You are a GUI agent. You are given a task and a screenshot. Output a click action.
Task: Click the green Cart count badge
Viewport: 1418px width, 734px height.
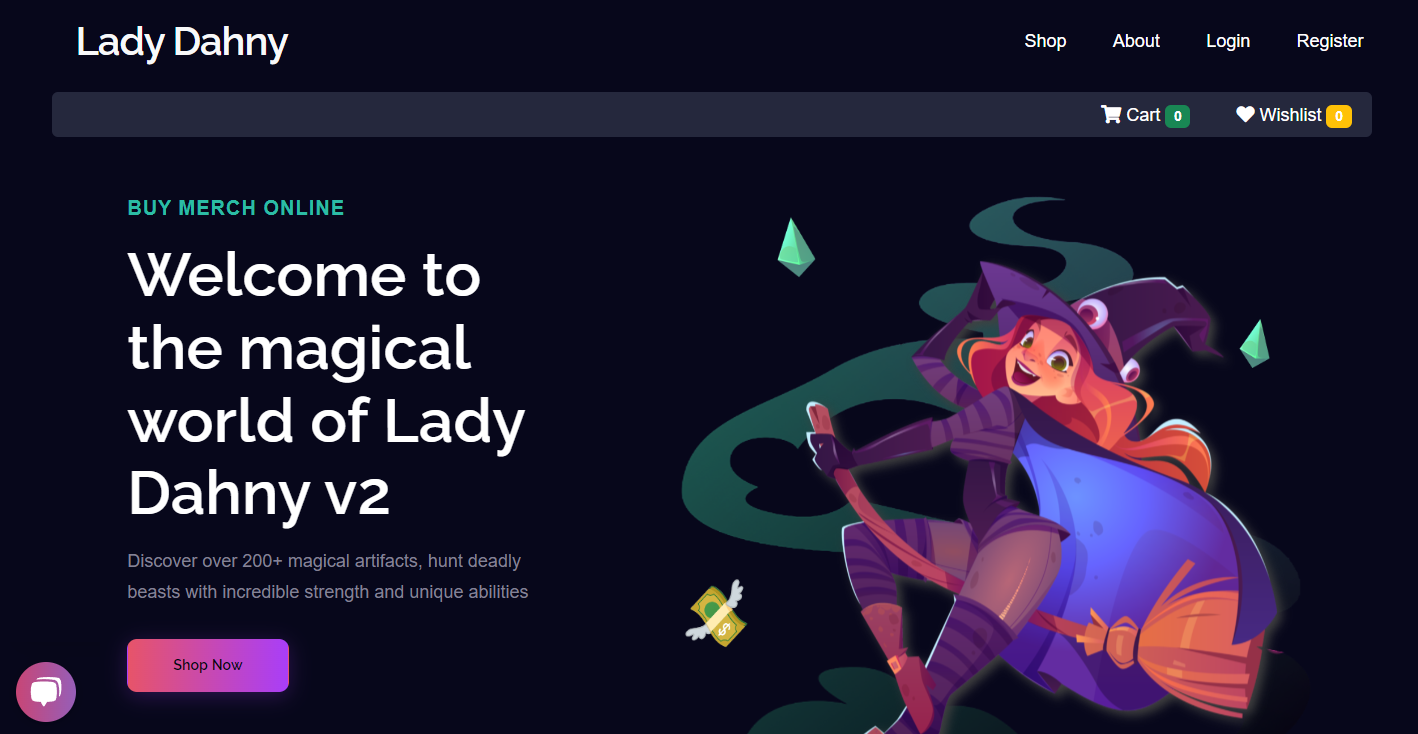[1178, 116]
